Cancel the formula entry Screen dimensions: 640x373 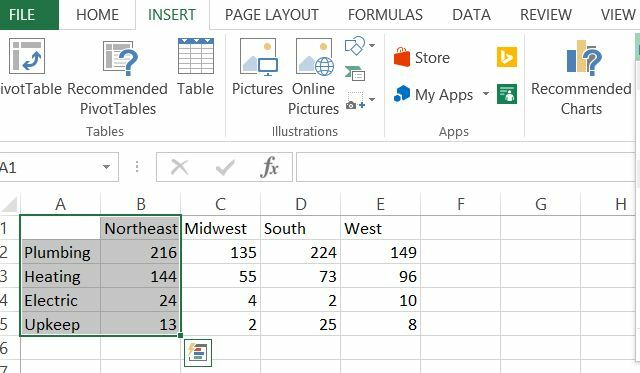point(180,167)
